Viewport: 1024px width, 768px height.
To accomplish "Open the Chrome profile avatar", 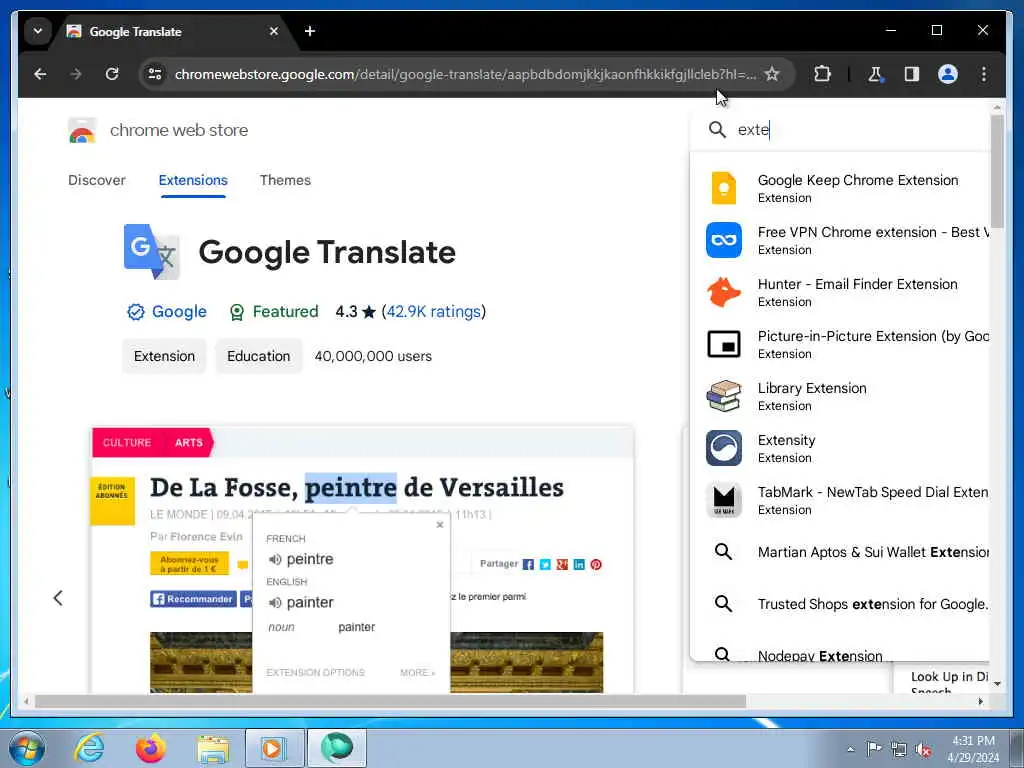I will click(948, 74).
